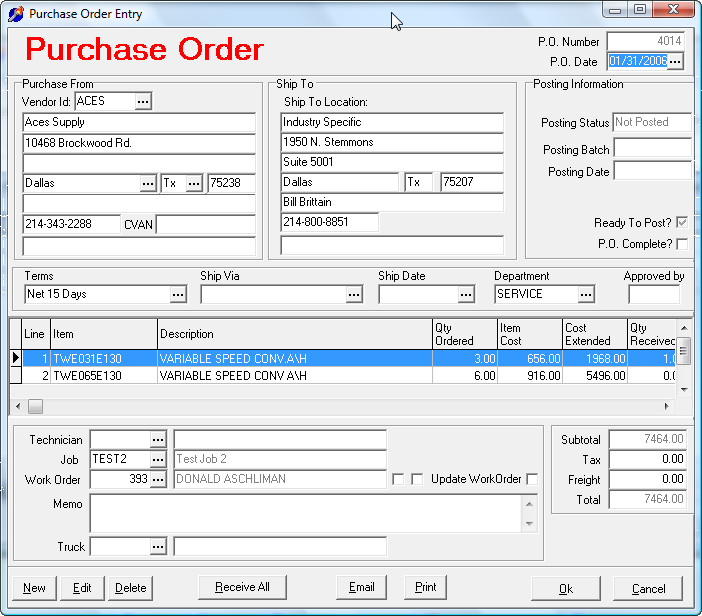Toggle the Ready To Post checkbox
This screenshot has height=616, width=702.
[682, 222]
